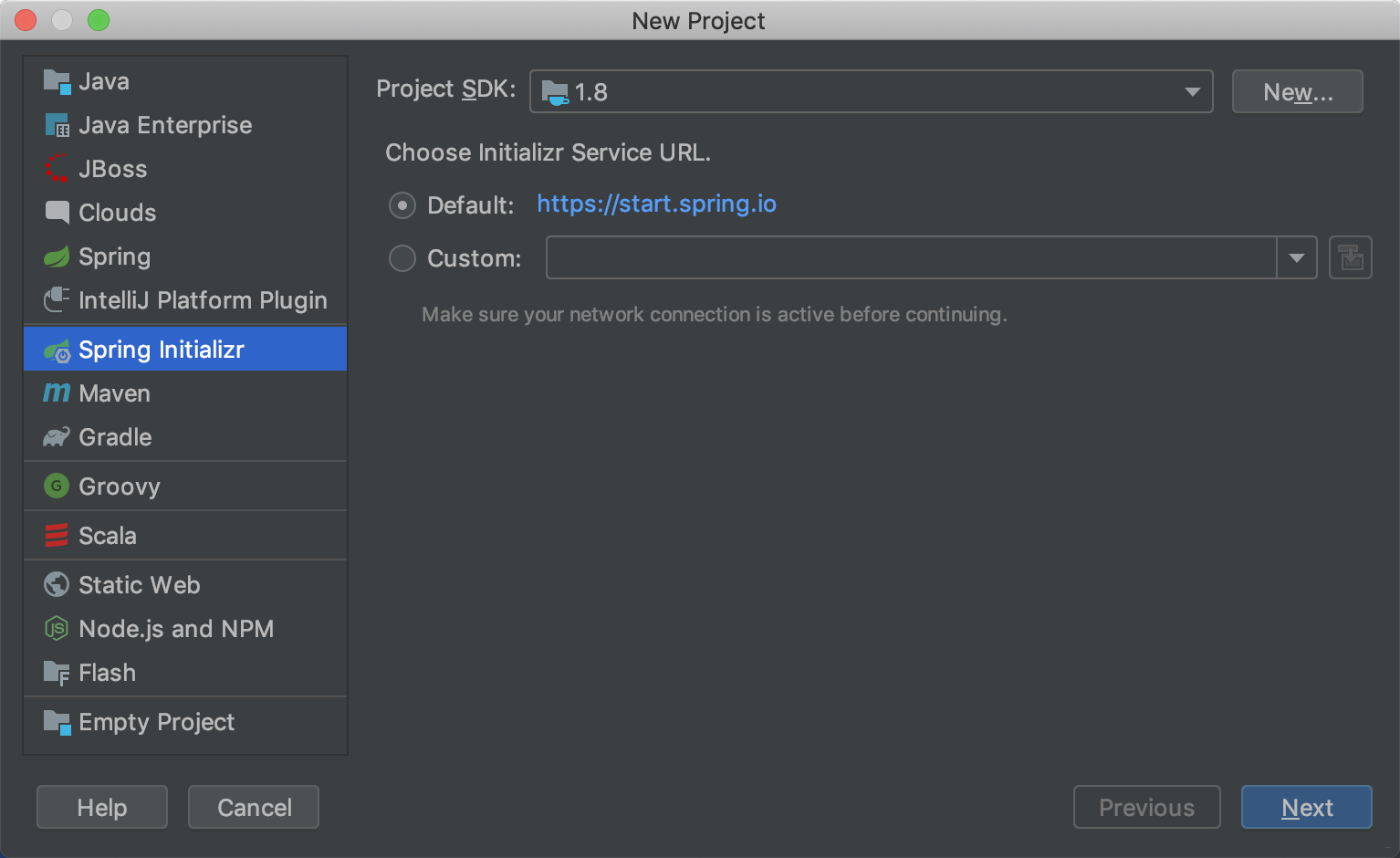Viewport: 1400px width, 858px height.
Task: Click the icon button beside Custom URL field
Action: tap(1351, 257)
